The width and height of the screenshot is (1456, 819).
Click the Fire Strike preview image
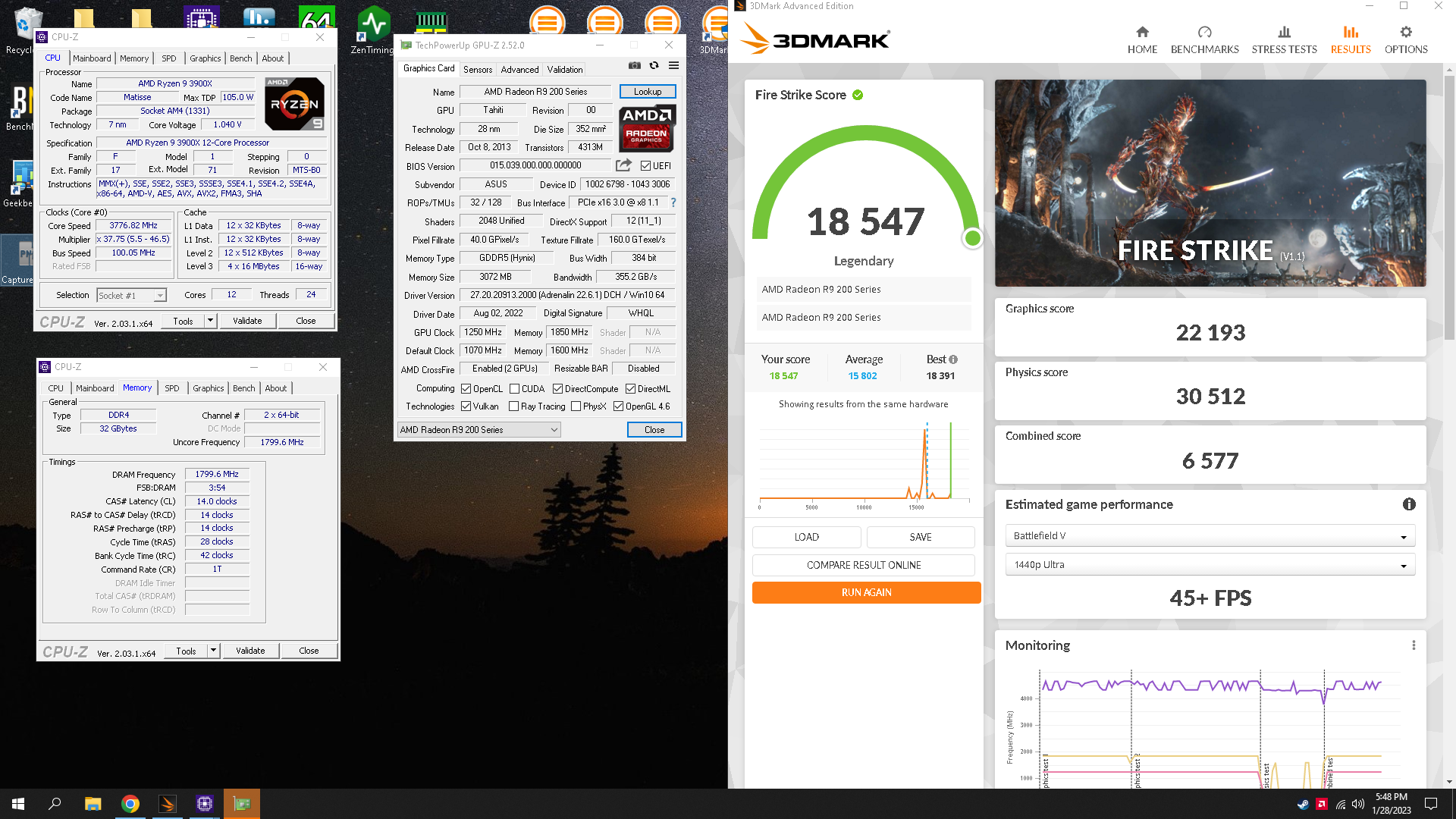pos(1210,184)
